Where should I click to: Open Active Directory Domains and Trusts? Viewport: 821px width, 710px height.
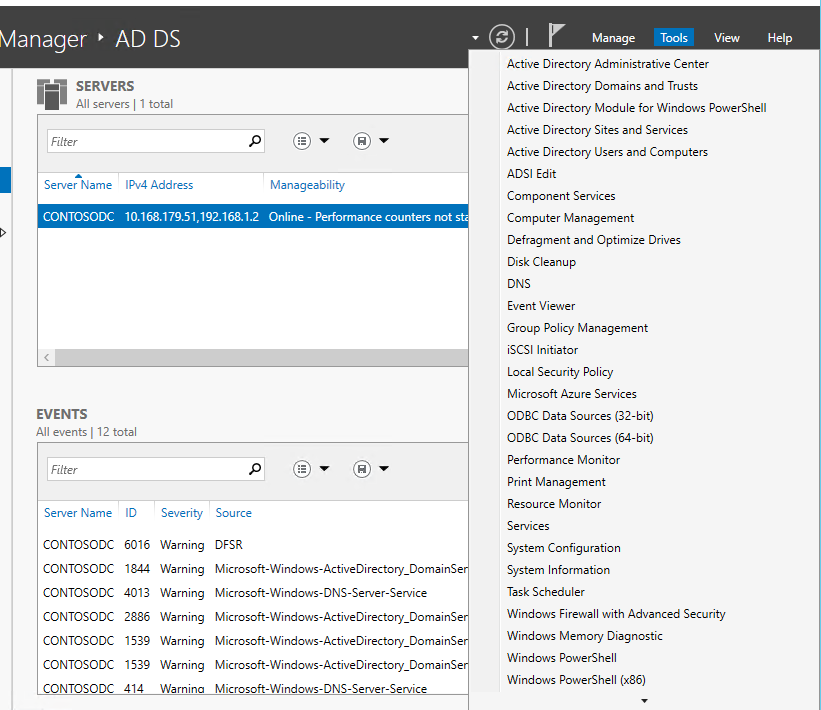coord(602,86)
